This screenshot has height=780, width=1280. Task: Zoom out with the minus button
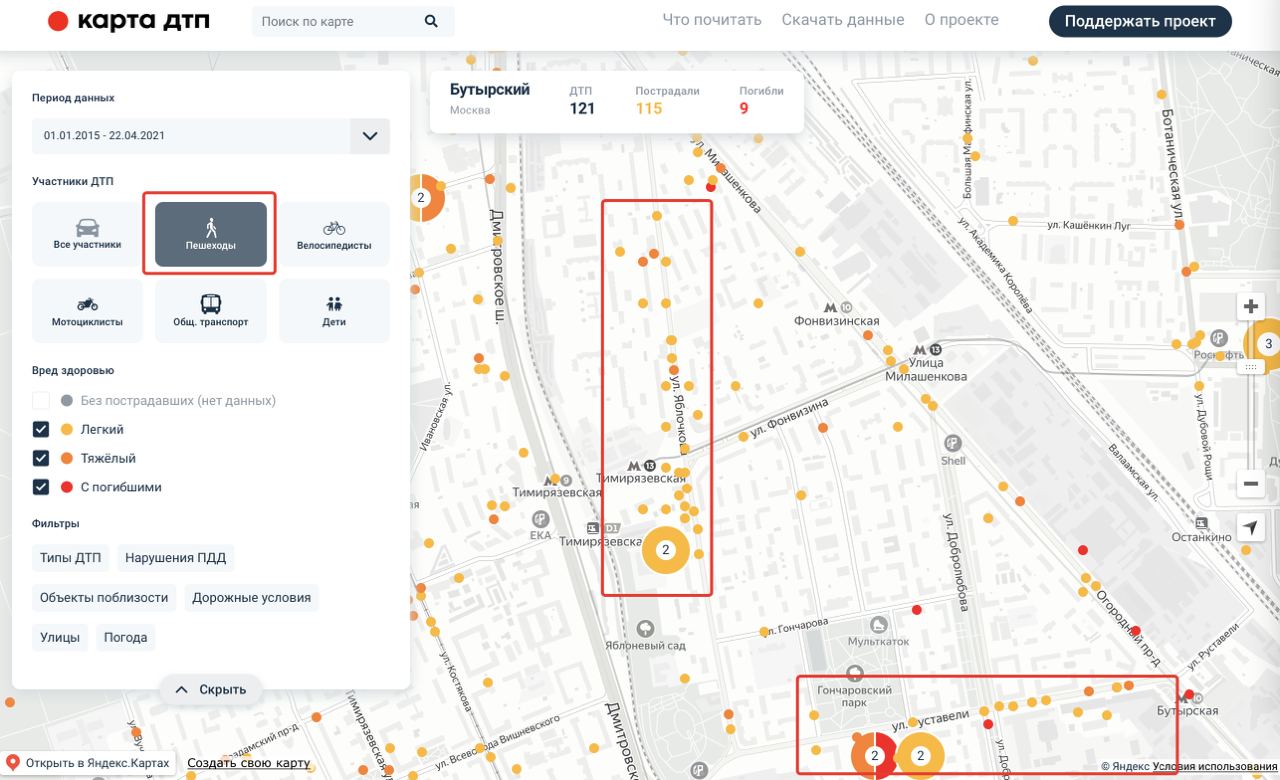click(1250, 484)
